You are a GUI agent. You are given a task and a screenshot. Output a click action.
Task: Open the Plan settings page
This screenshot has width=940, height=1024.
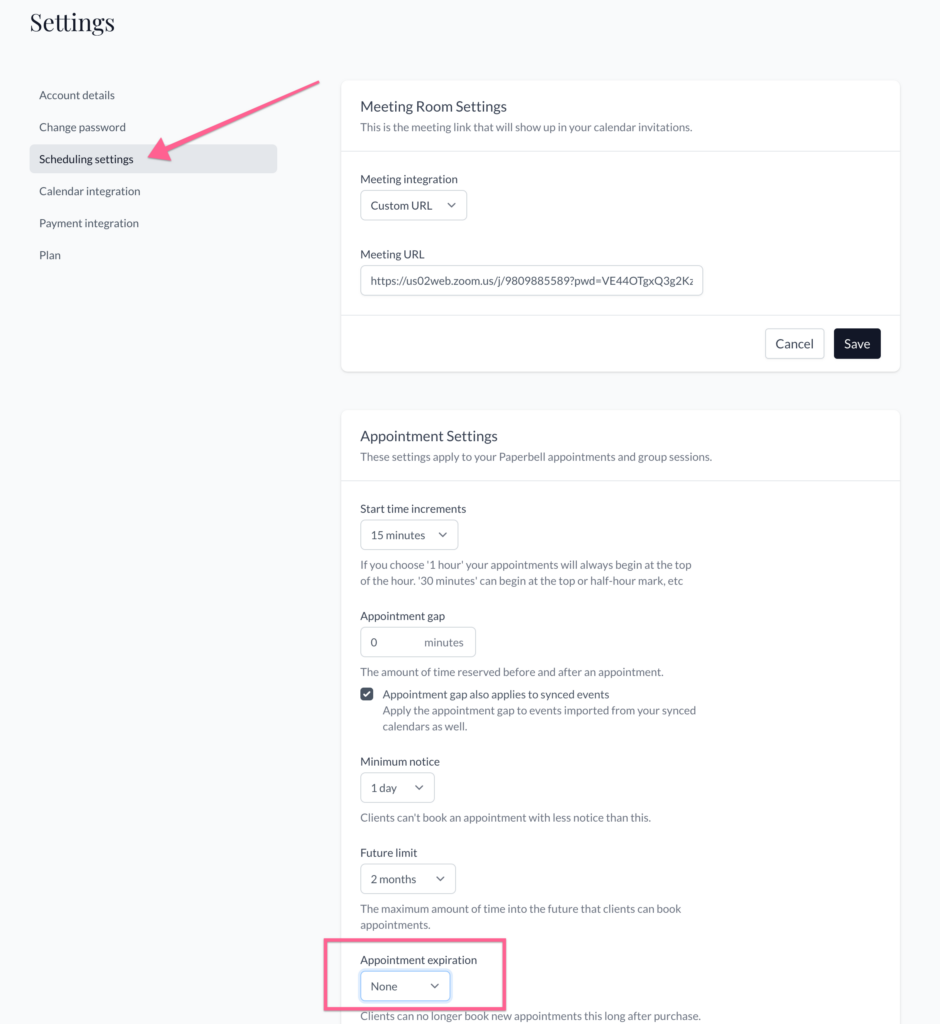pyautogui.click(x=50, y=255)
